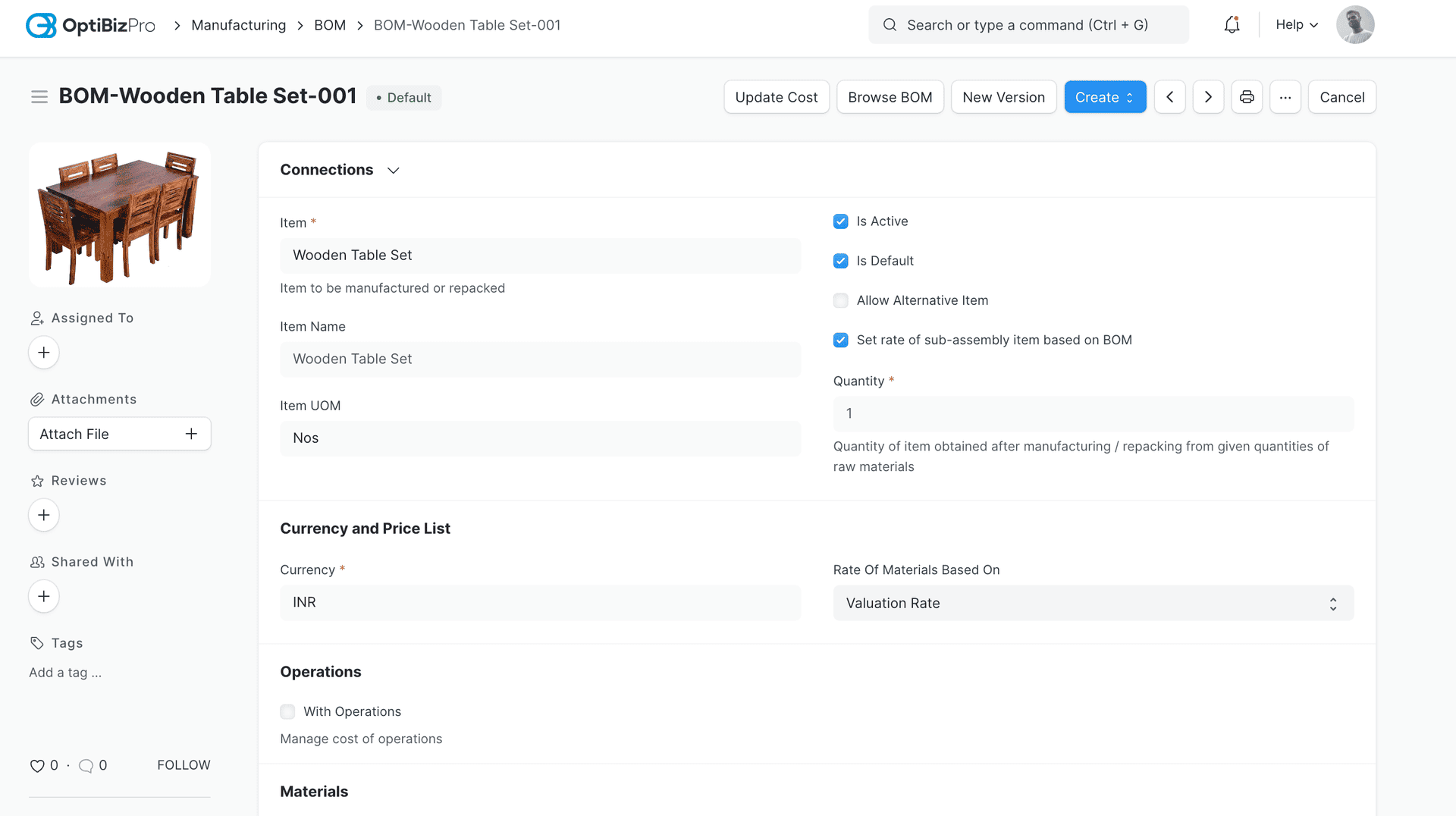The image size is (1456, 816).
Task: Open the Help menu
Action: tap(1296, 25)
